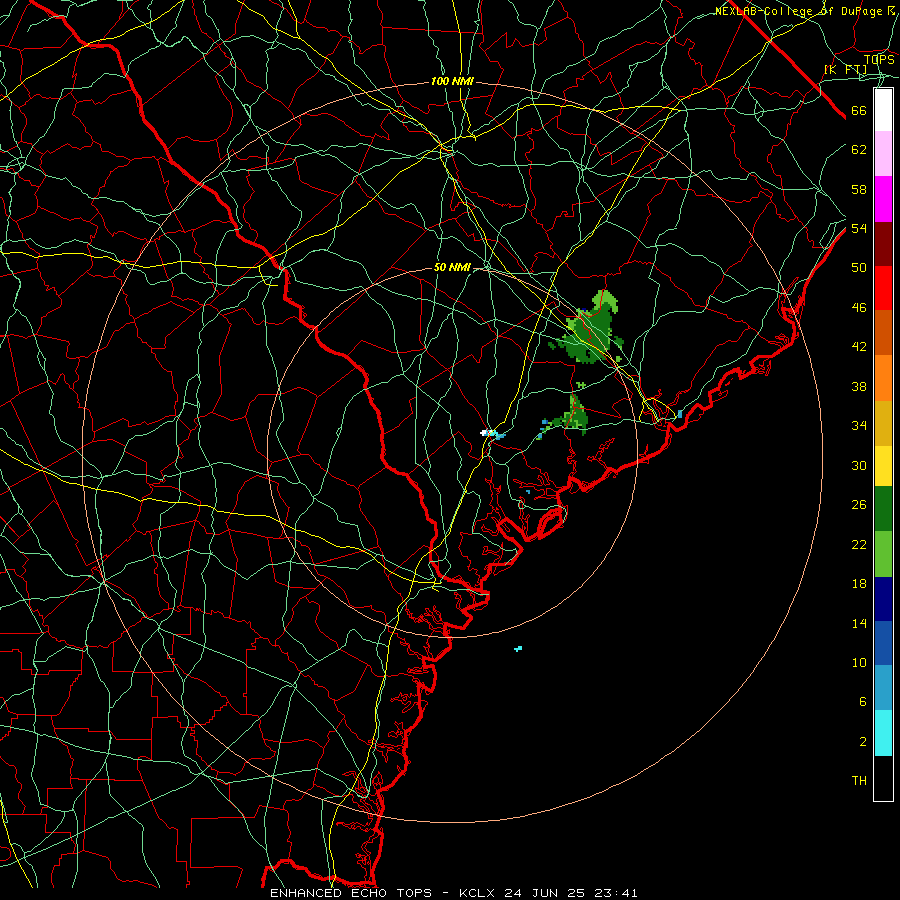
Task: Select the dark red 50-54 kft swatch
Action: tap(883, 244)
